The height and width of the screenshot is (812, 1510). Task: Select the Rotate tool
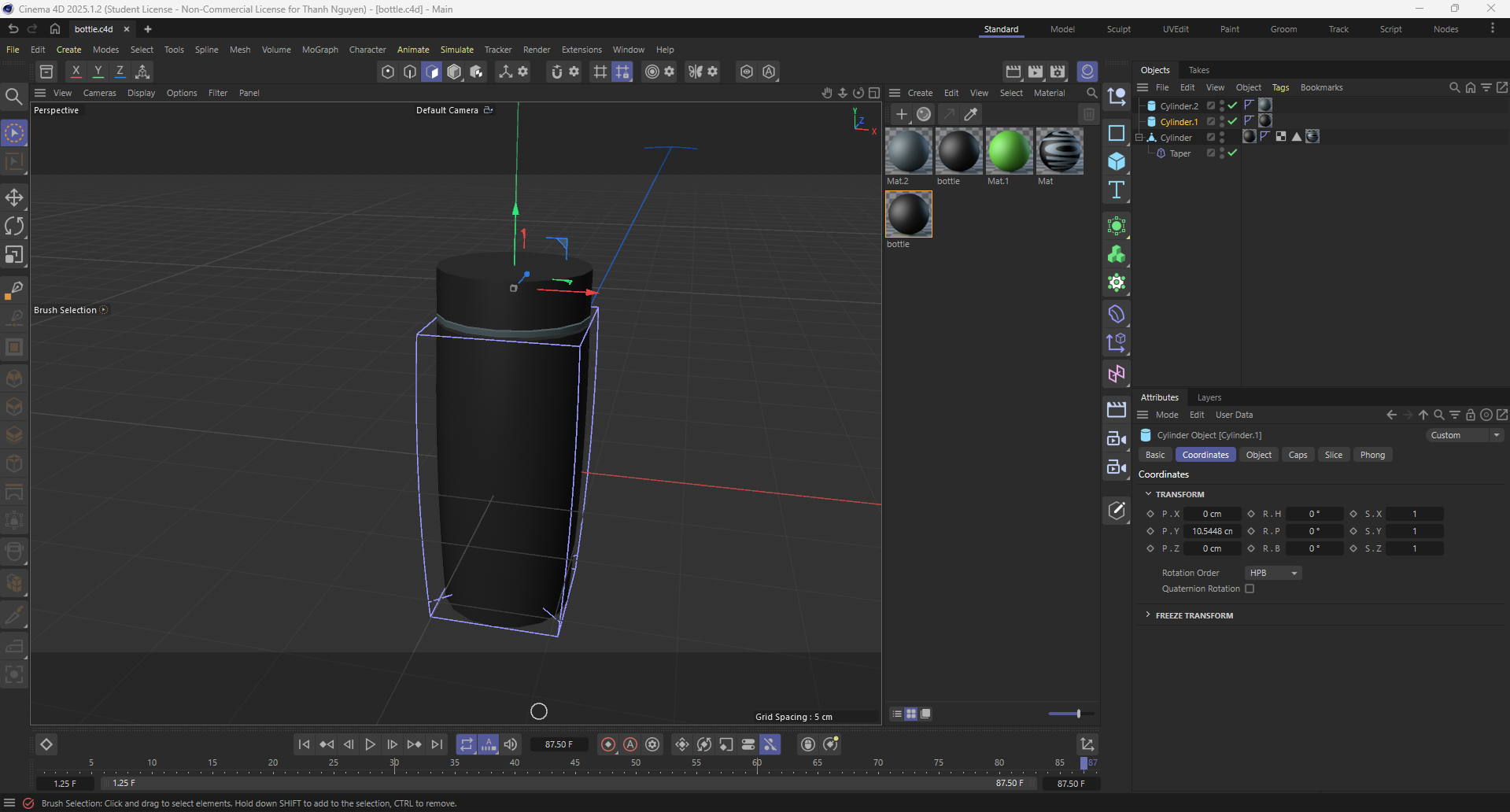coord(15,226)
